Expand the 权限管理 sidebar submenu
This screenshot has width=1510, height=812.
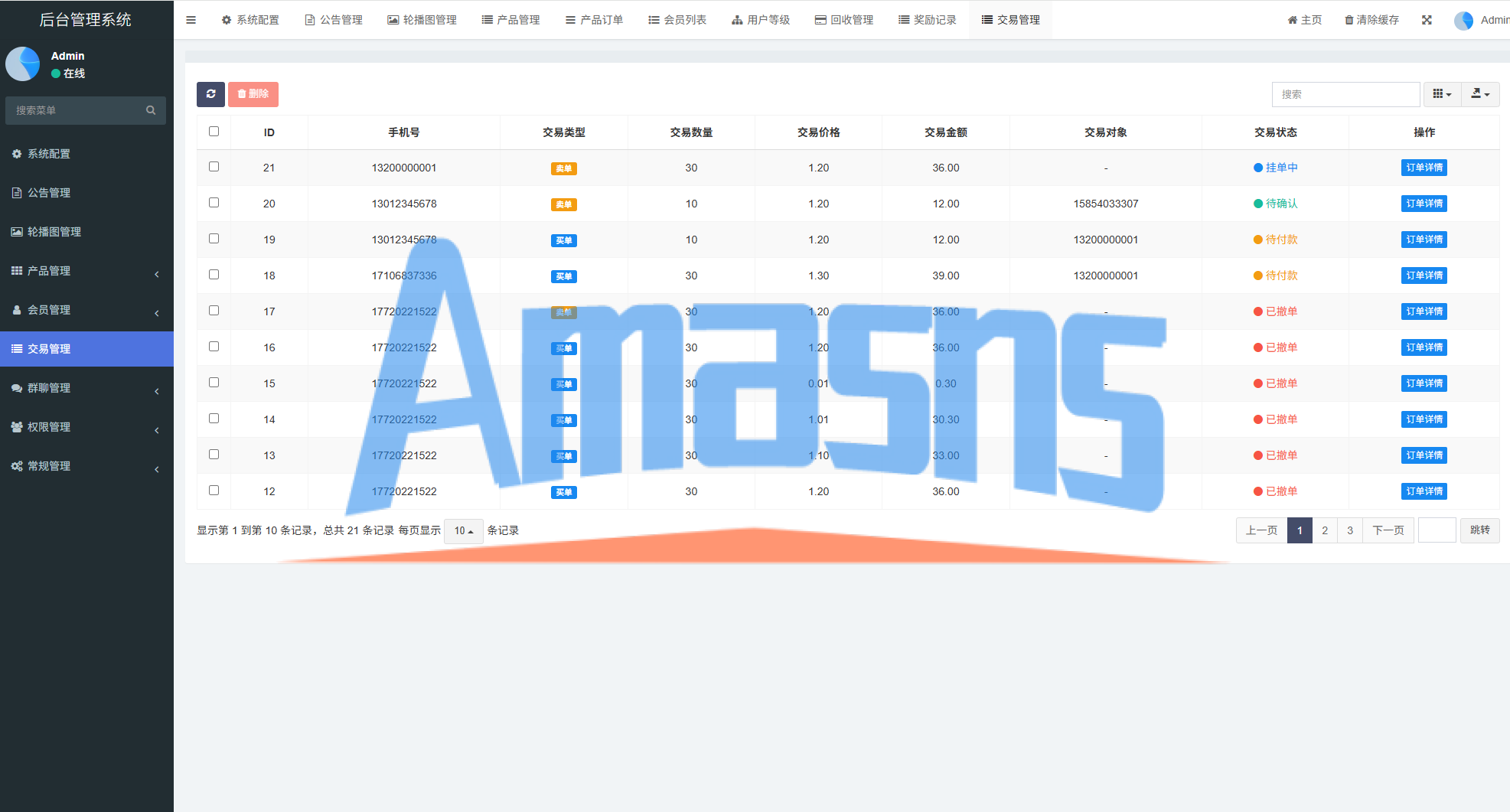click(86, 427)
